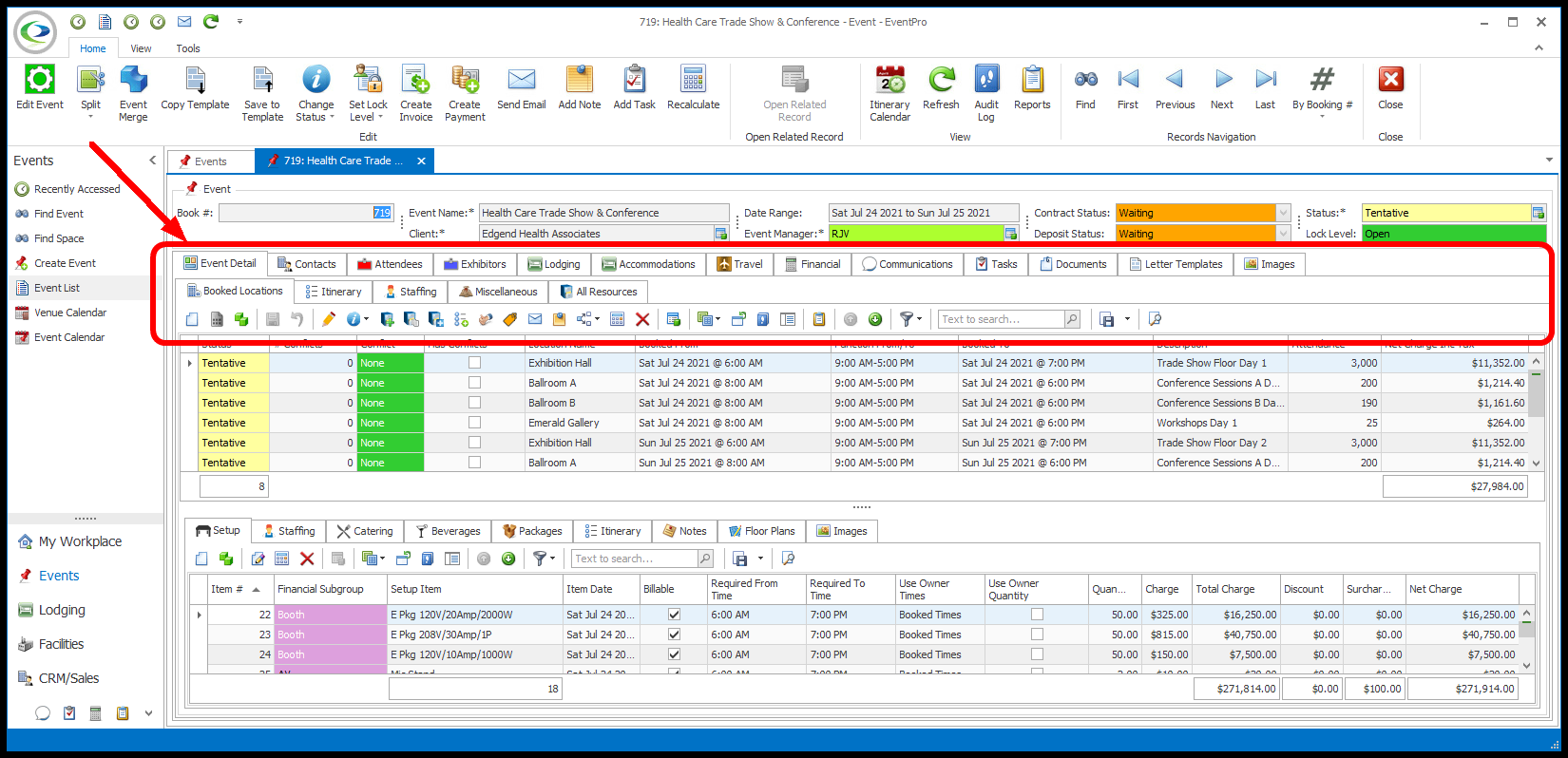This screenshot has height=758, width=1568.
Task: Toggle Has Conflicts for Trade Show Floor Day 1
Action: (474, 363)
